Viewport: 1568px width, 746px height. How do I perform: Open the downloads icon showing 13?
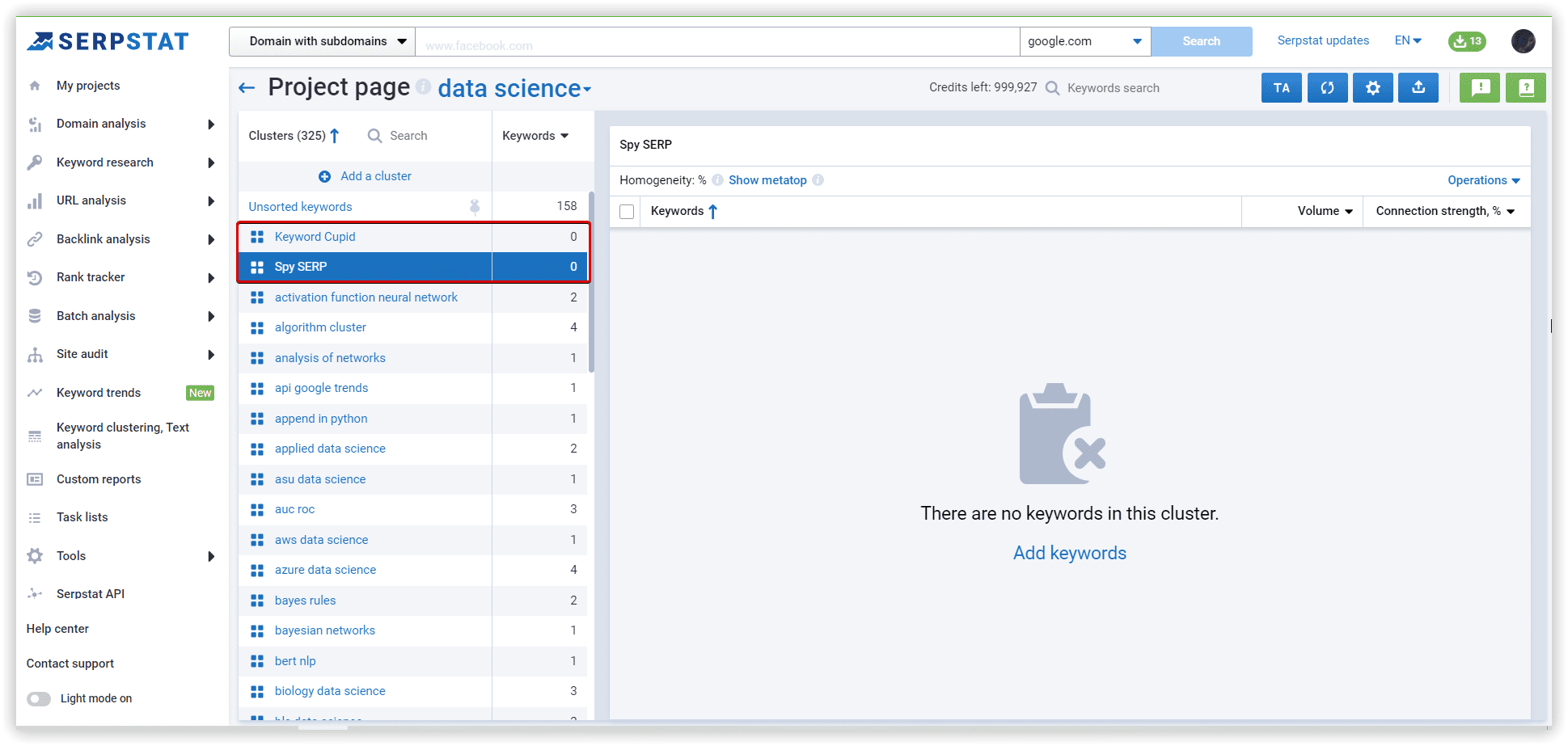[x=1466, y=41]
